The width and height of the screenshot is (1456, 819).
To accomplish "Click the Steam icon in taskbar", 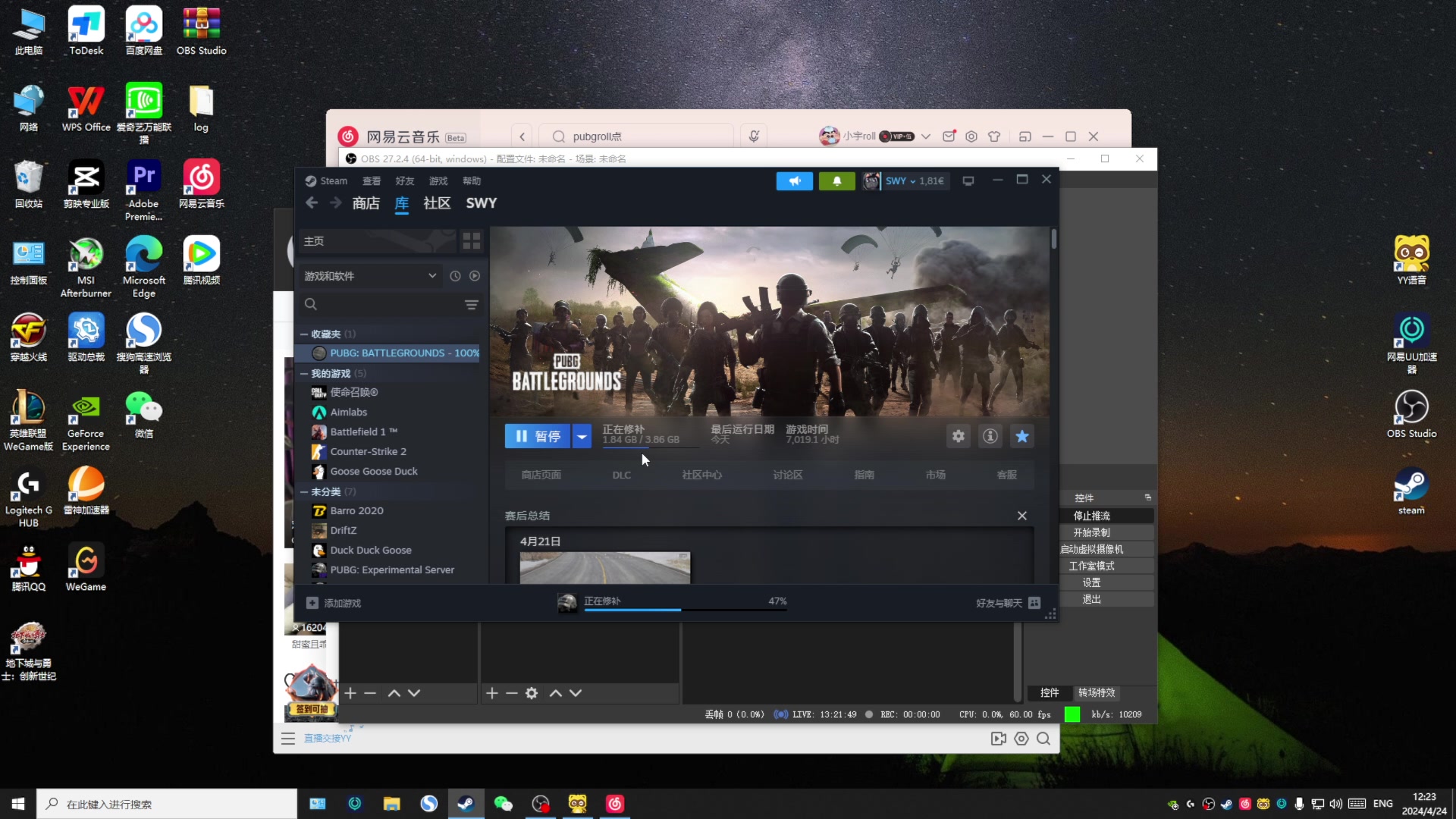I will click(465, 804).
